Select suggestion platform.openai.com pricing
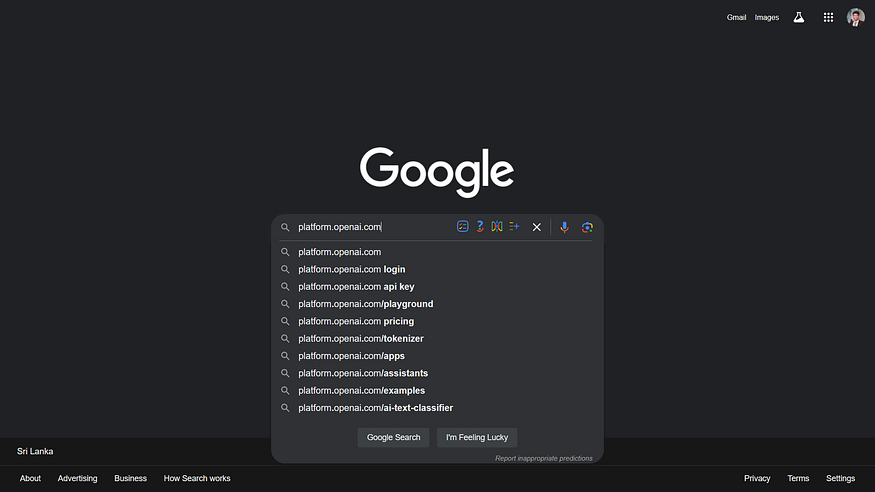Image resolution: width=875 pixels, height=492 pixels. [x=437, y=321]
